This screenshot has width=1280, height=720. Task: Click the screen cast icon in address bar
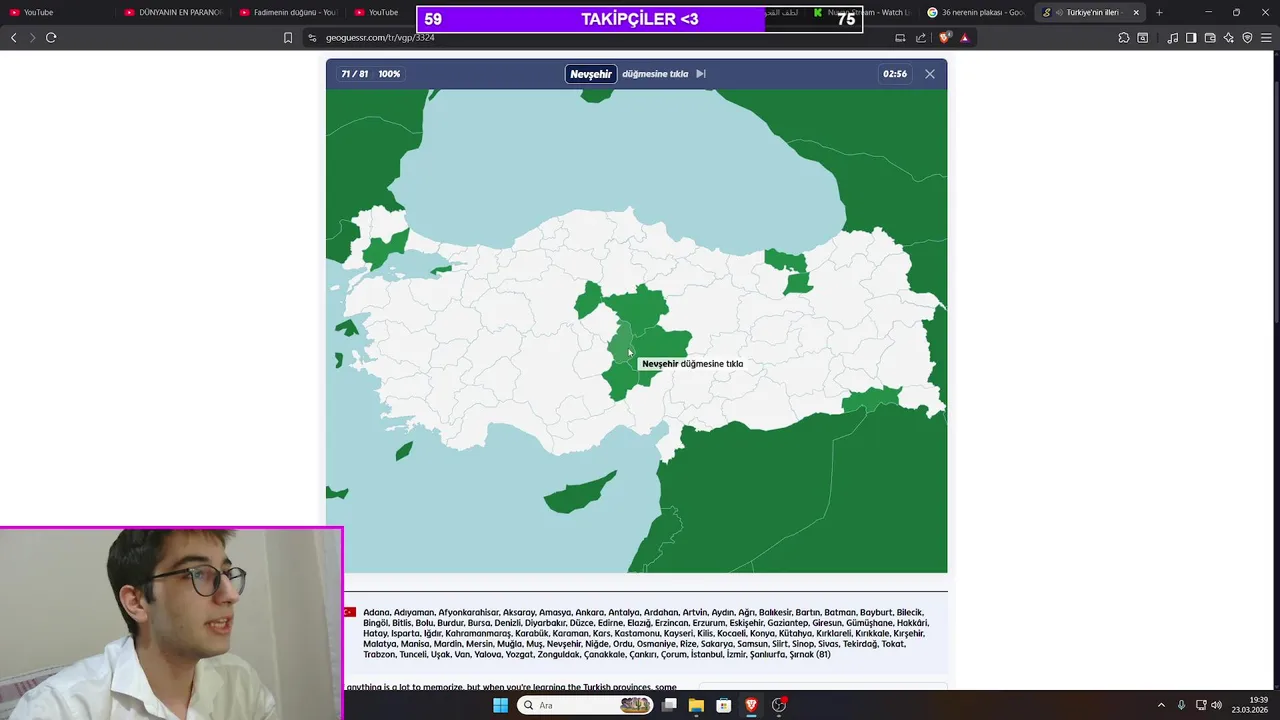900,38
